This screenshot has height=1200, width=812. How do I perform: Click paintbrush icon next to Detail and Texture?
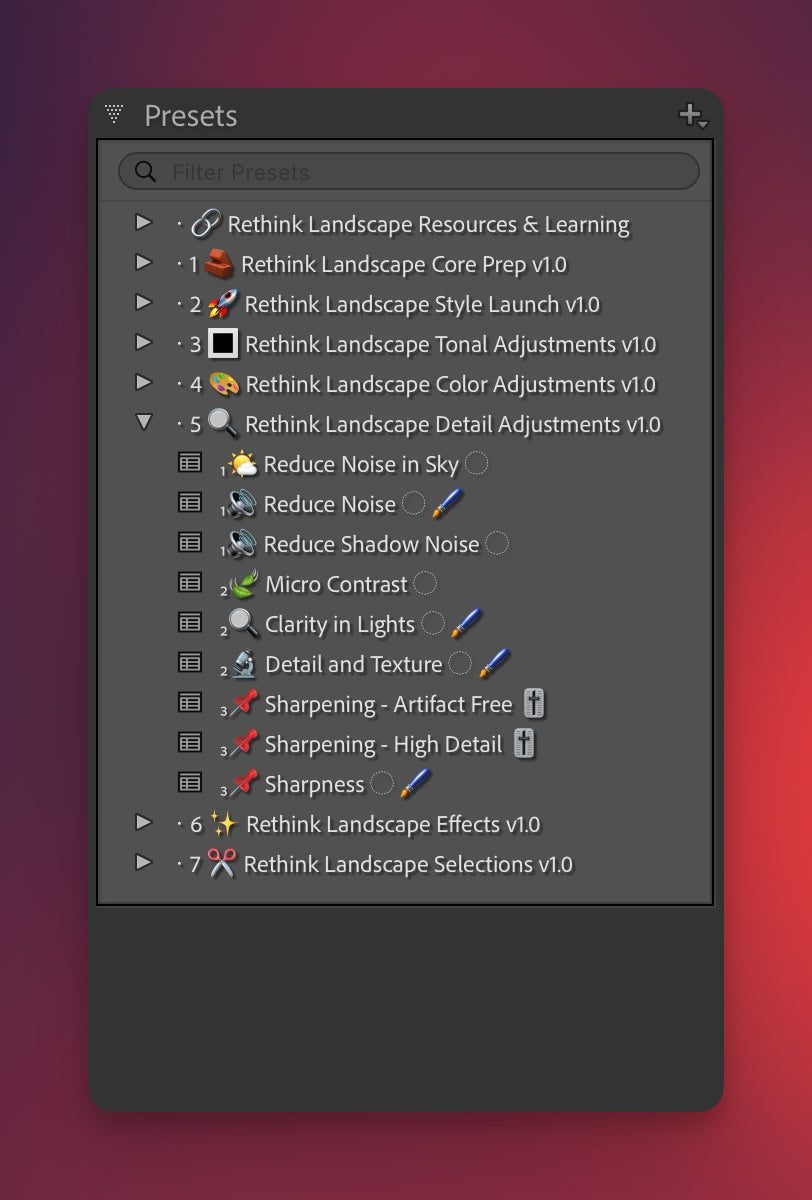tap(494, 663)
